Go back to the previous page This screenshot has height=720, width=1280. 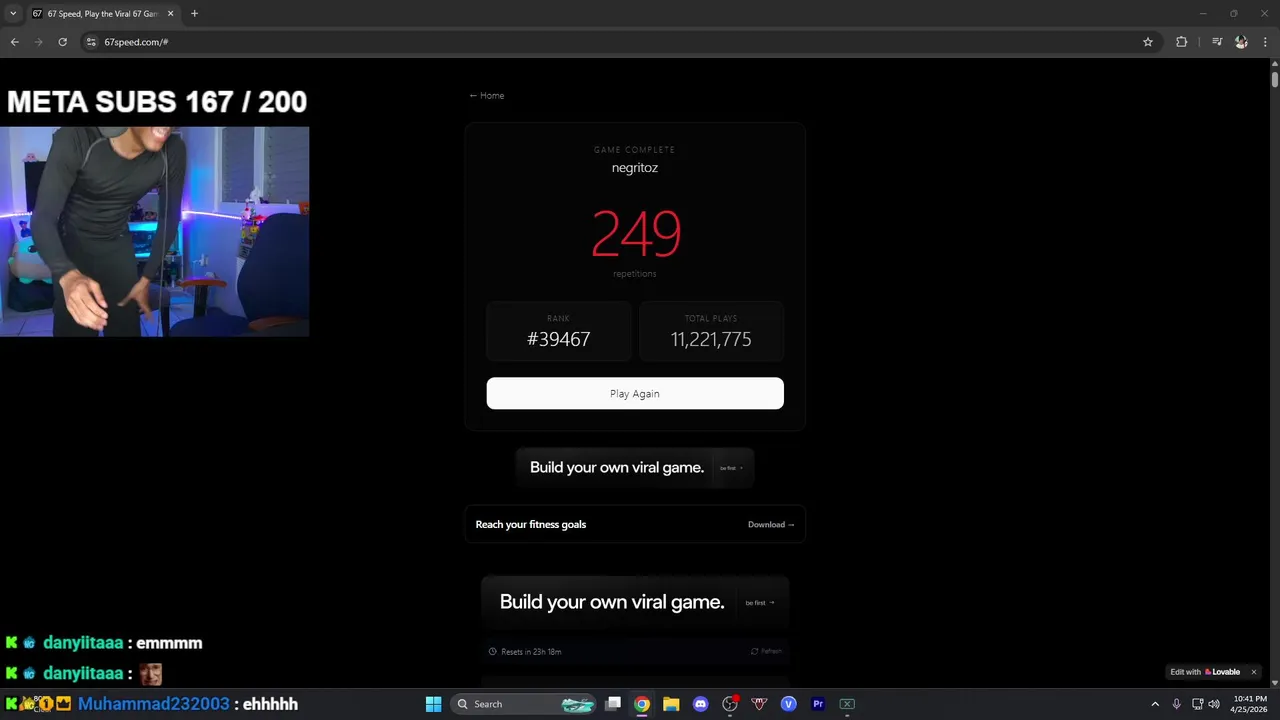[14, 42]
